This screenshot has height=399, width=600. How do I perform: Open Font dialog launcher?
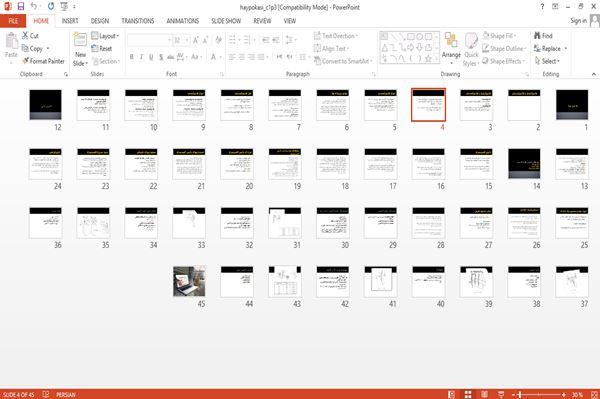click(222, 74)
